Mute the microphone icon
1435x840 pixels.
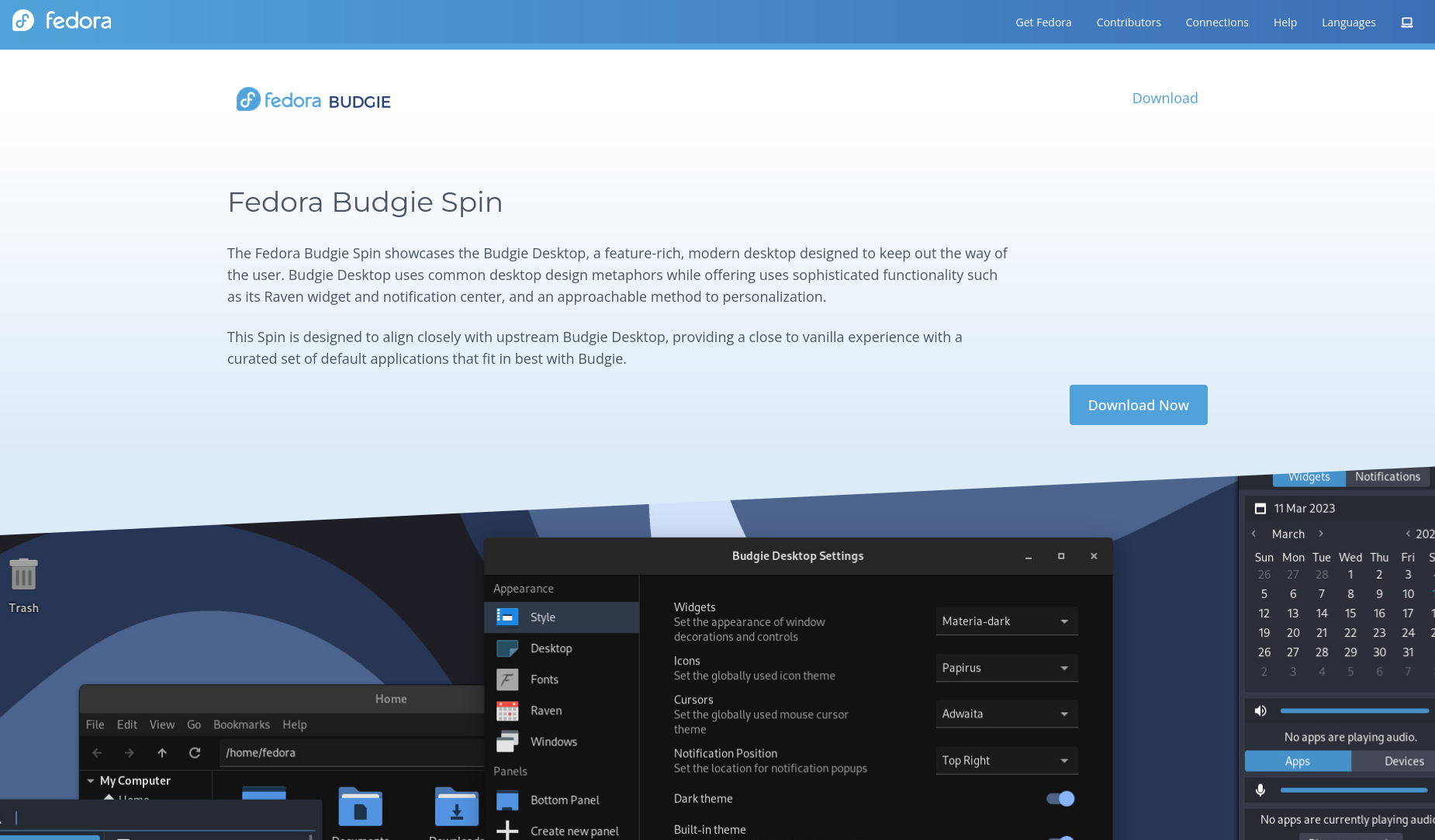[x=1260, y=790]
